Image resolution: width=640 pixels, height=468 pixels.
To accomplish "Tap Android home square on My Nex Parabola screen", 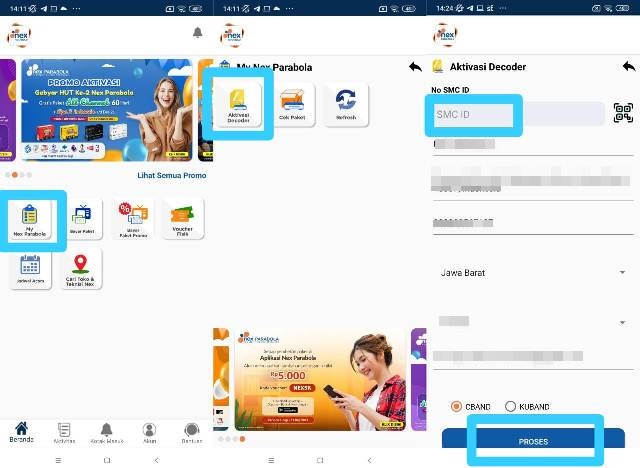I will (x=320, y=460).
